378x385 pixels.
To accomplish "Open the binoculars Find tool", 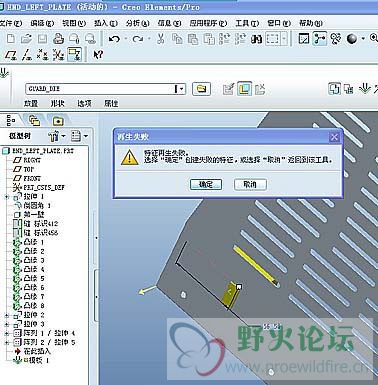I will click(256, 39).
